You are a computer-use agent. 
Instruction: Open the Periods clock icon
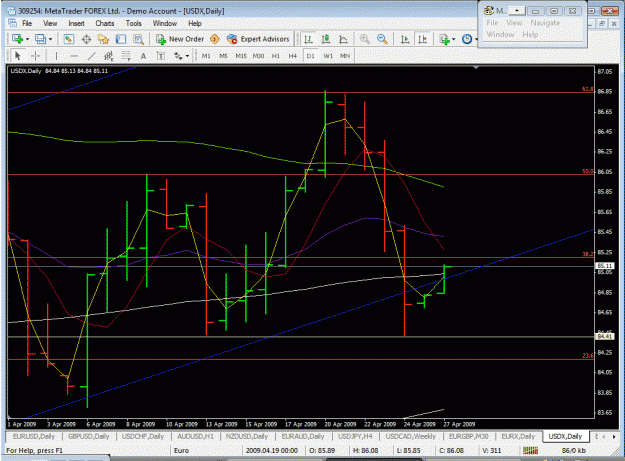tap(467, 39)
